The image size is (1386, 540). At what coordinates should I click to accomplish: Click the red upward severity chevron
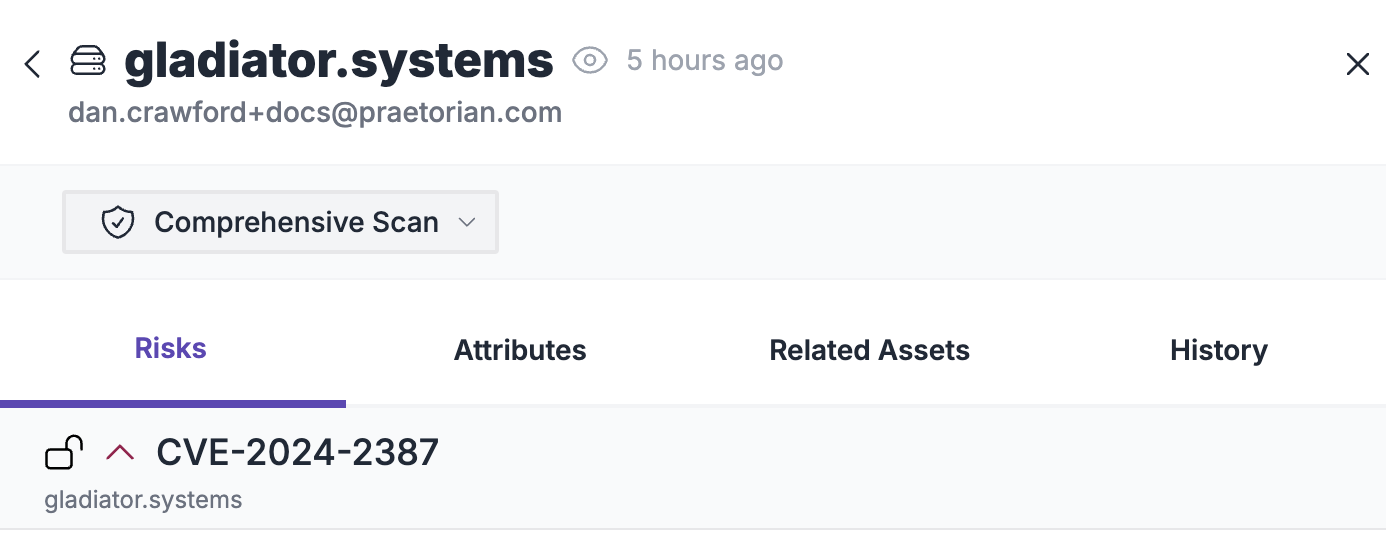pos(120,453)
